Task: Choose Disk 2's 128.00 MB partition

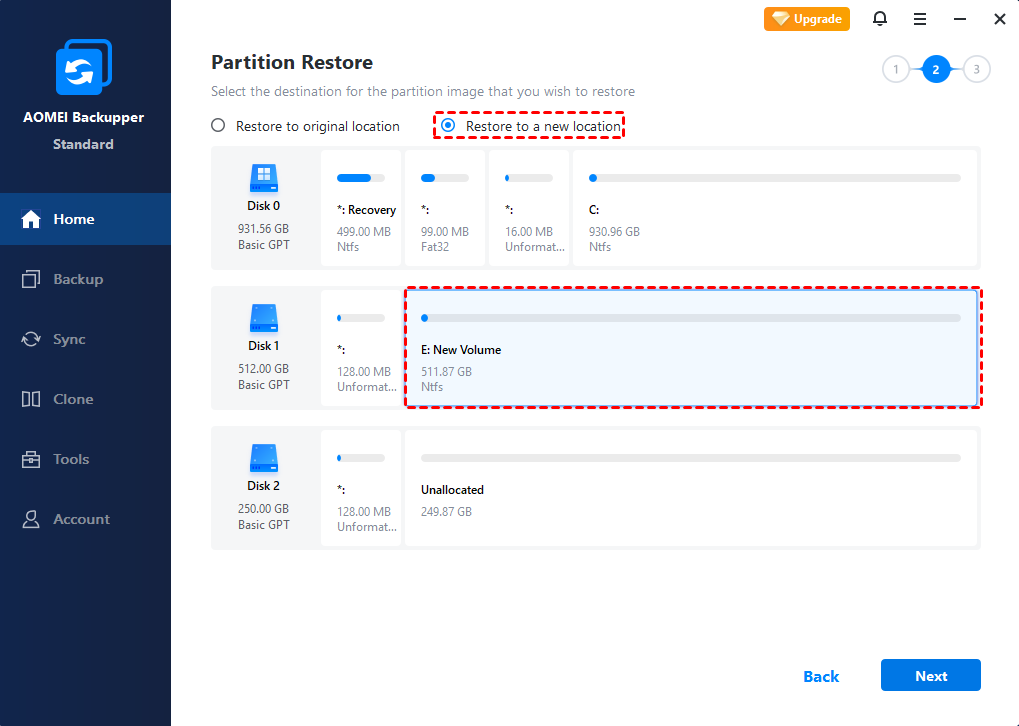Action: (x=361, y=488)
